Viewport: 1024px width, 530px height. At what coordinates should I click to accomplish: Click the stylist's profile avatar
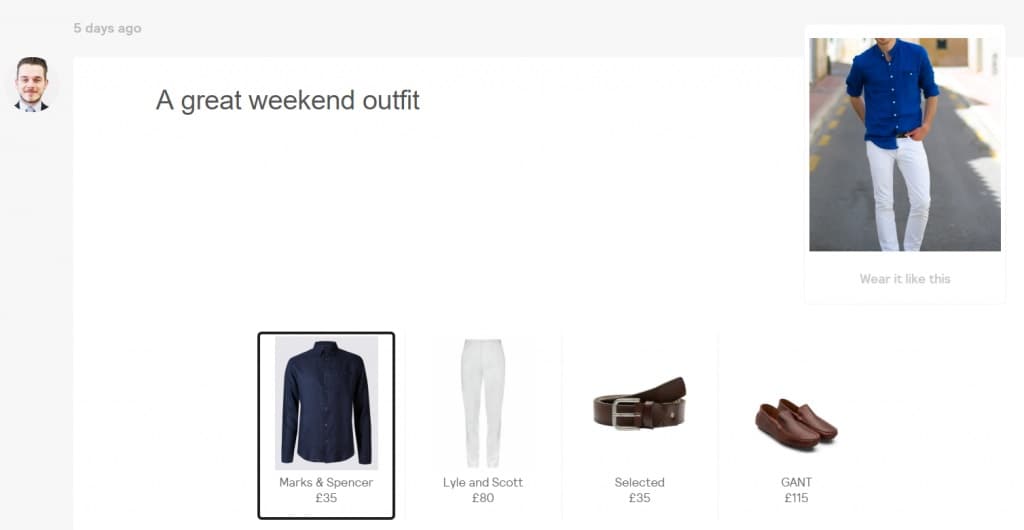(x=31, y=84)
